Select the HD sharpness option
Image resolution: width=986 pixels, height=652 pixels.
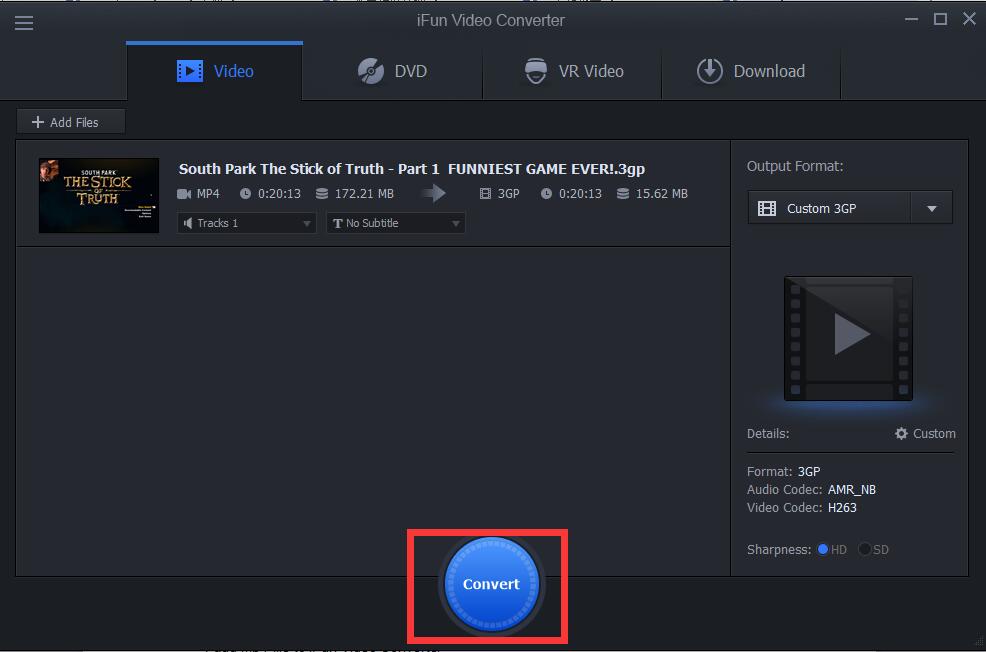[x=823, y=549]
